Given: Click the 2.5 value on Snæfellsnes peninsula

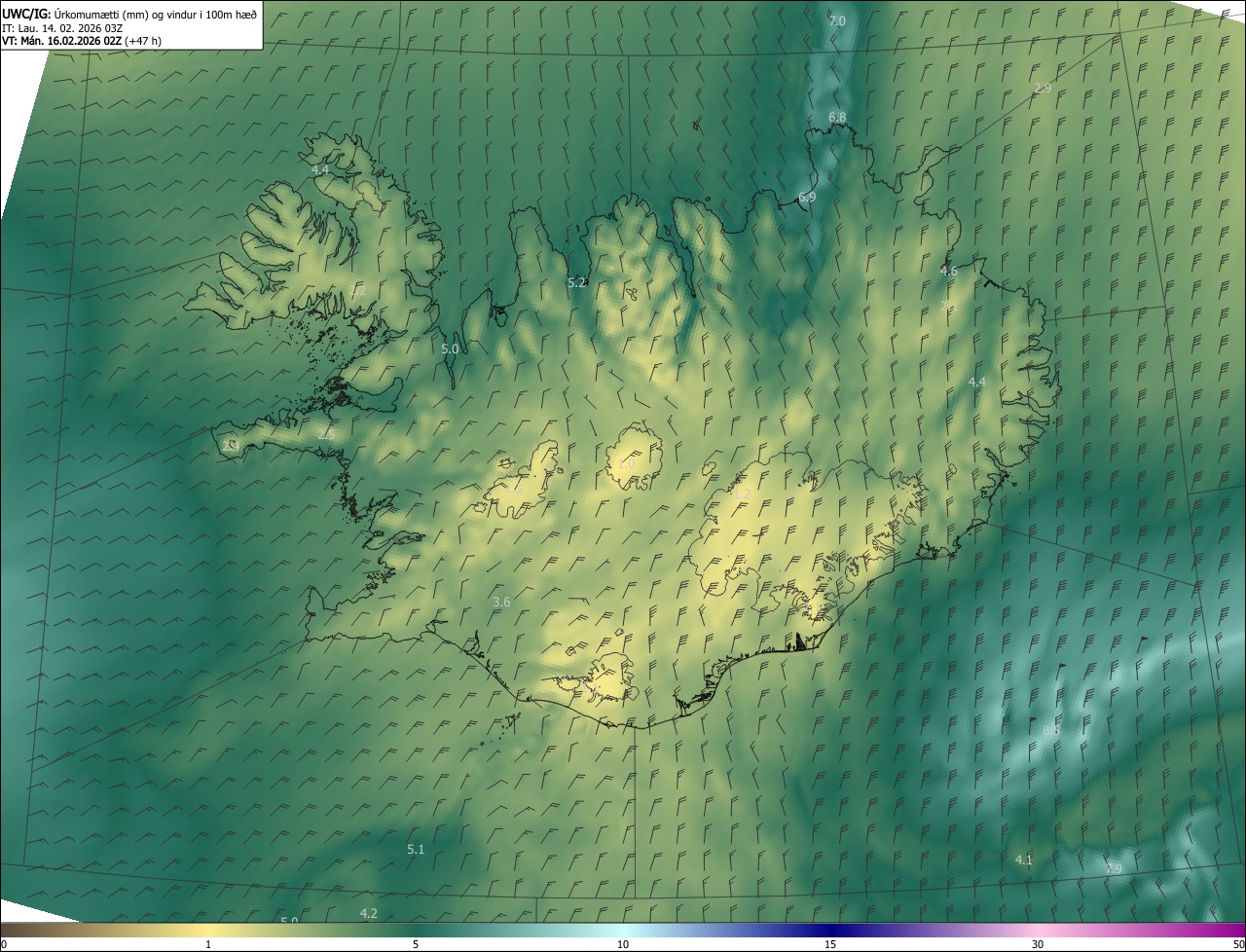Looking at the screenshot, I should [x=326, y=434].
